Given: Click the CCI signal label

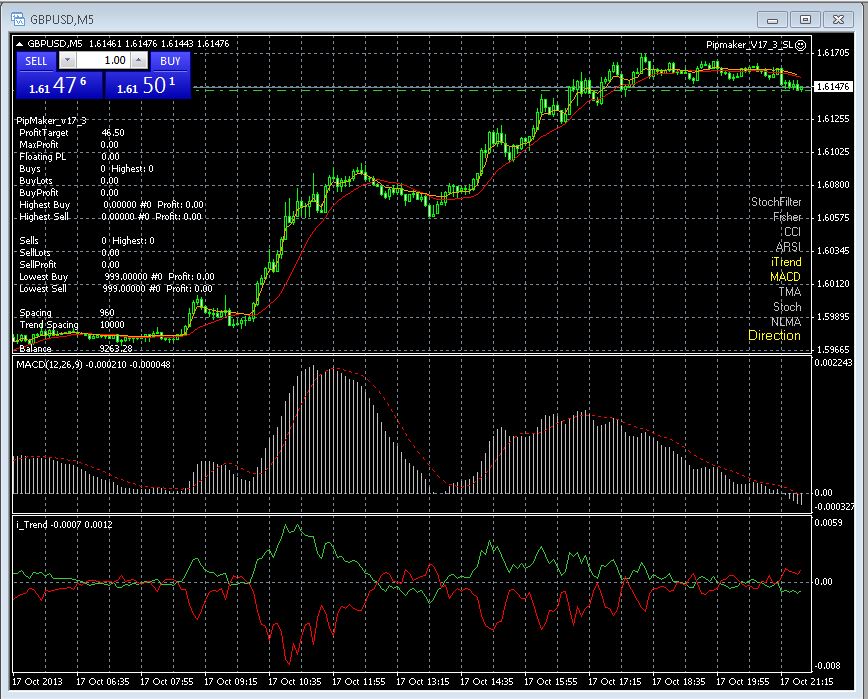Looking at the screenshot, I should (793, 232).
